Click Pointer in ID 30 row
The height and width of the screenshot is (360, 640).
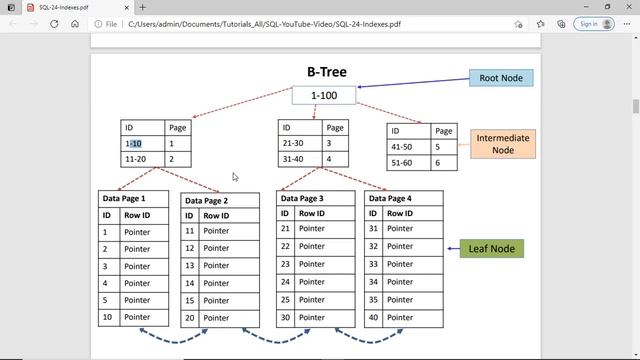click(312, 318)
